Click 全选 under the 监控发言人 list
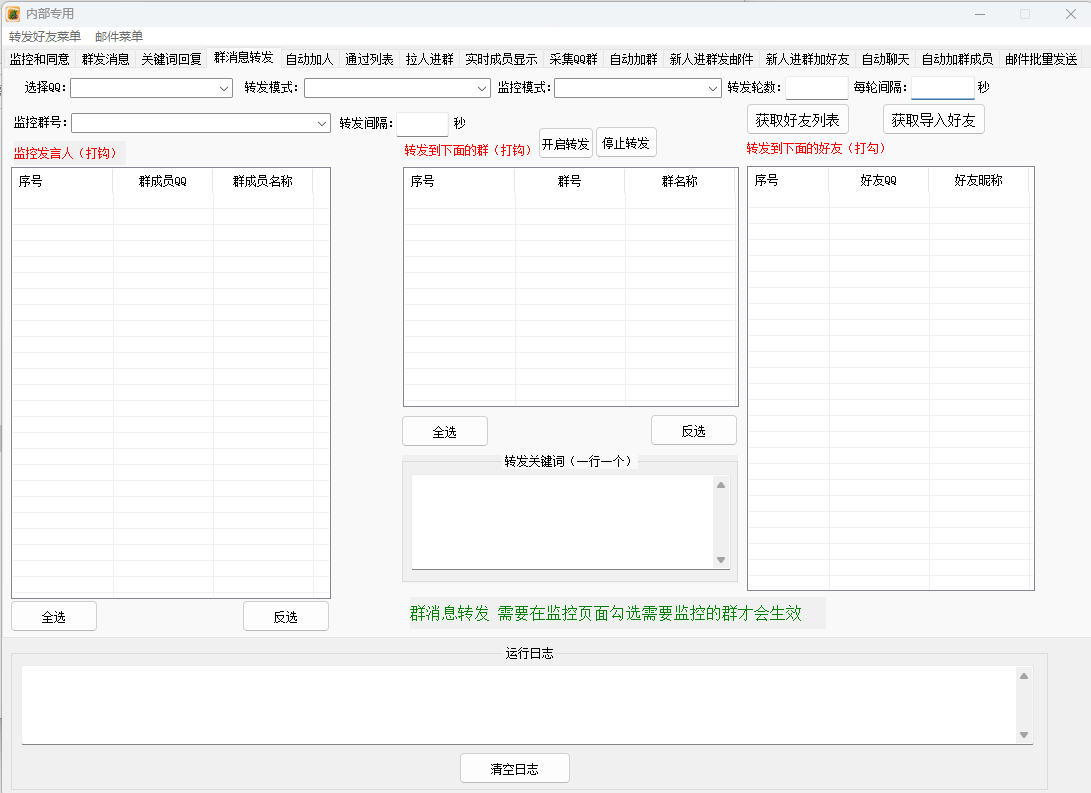Viewport: 1091px width, 793px height. (54, 617)
